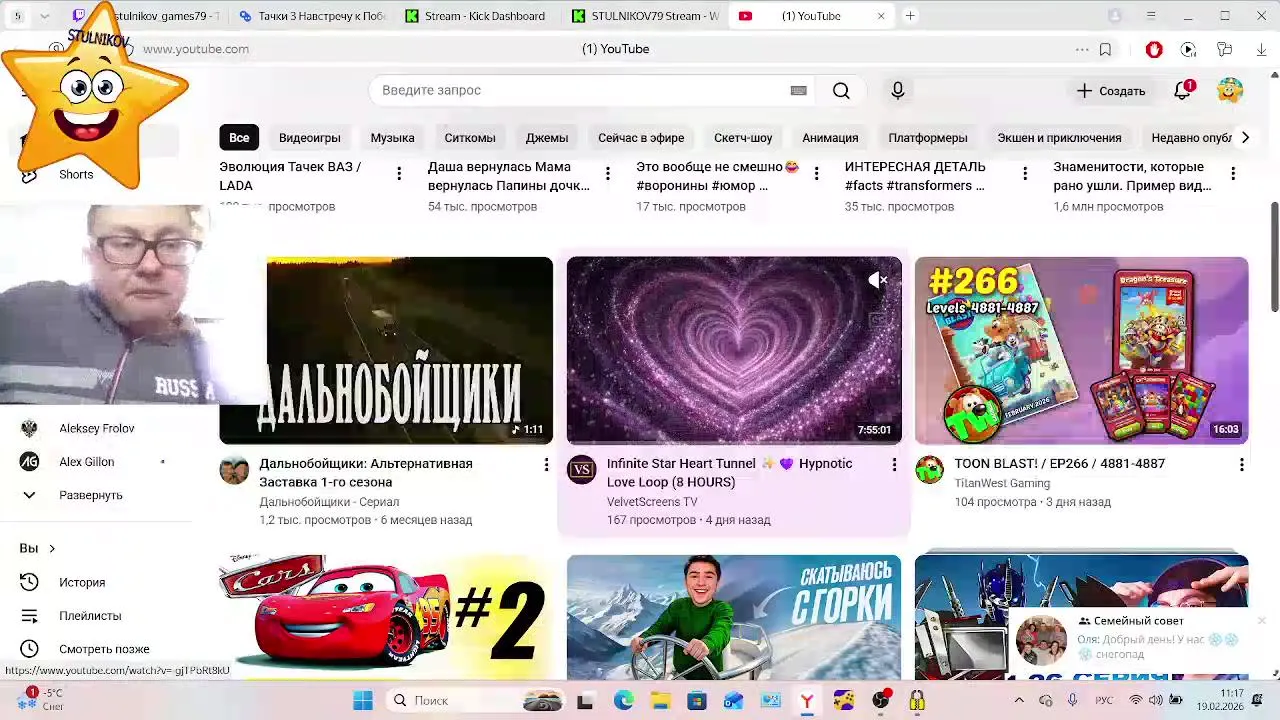Select the Видеоигры filter chip
The width and height of the screenshot is (1280, 720).
point(310,138)
